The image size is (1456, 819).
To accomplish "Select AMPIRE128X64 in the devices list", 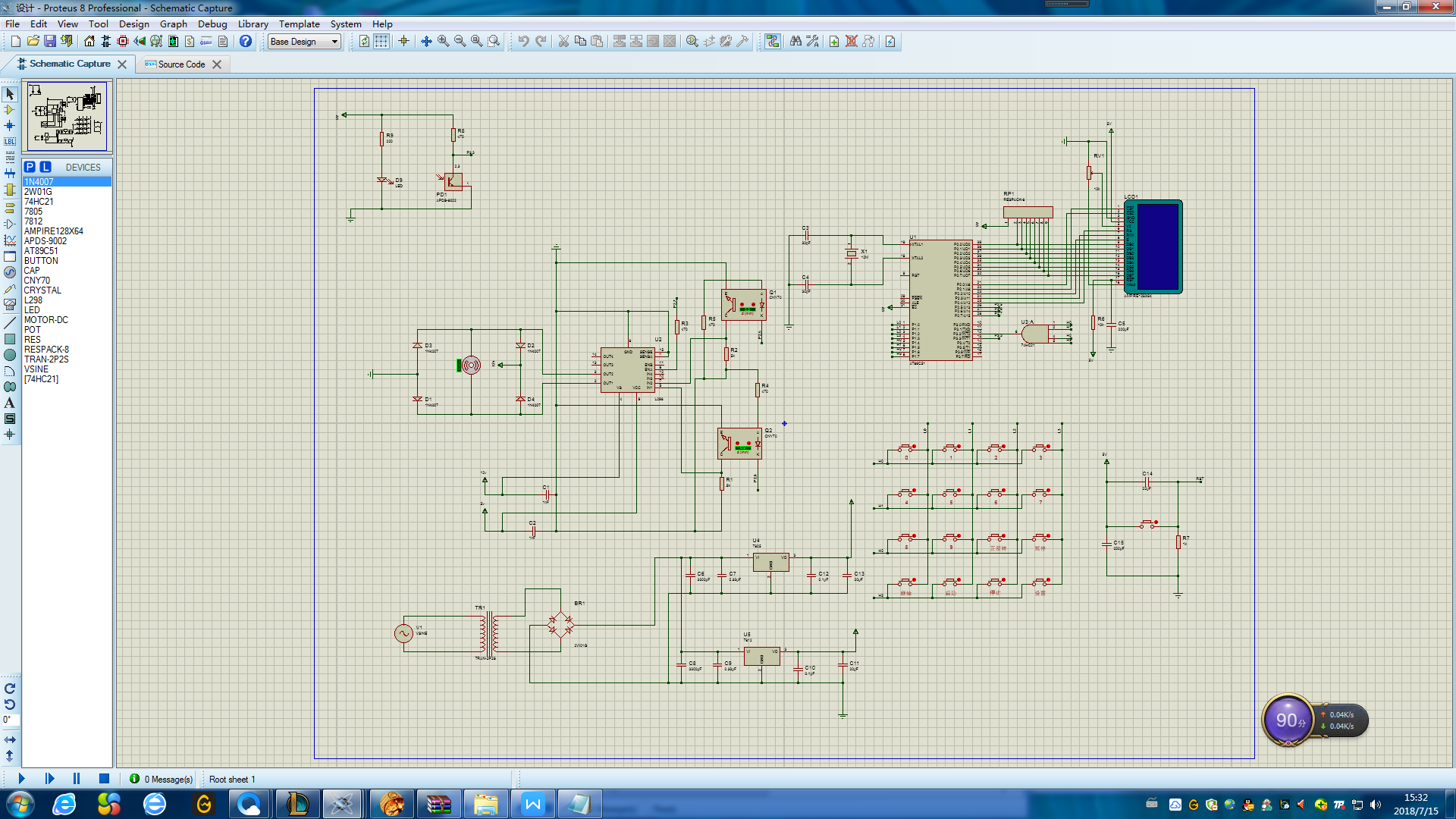I will pos(67,231).
